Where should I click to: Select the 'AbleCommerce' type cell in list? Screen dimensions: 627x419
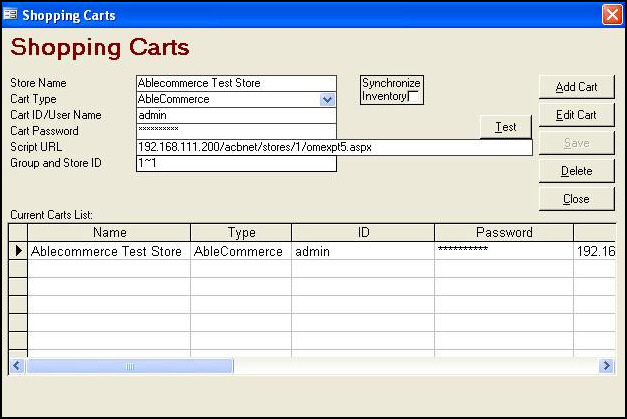tap(241, 251)
